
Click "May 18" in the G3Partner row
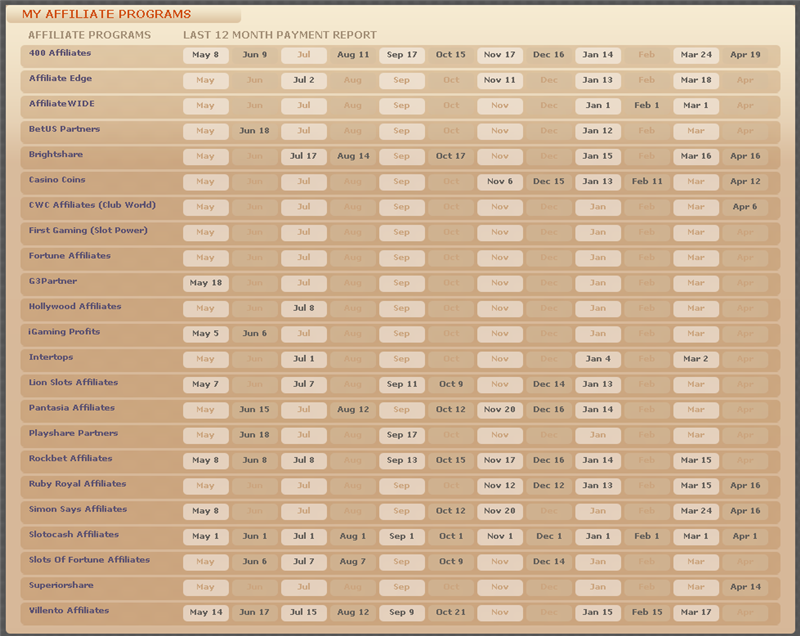pyautogui.click(x=206, y=283)
